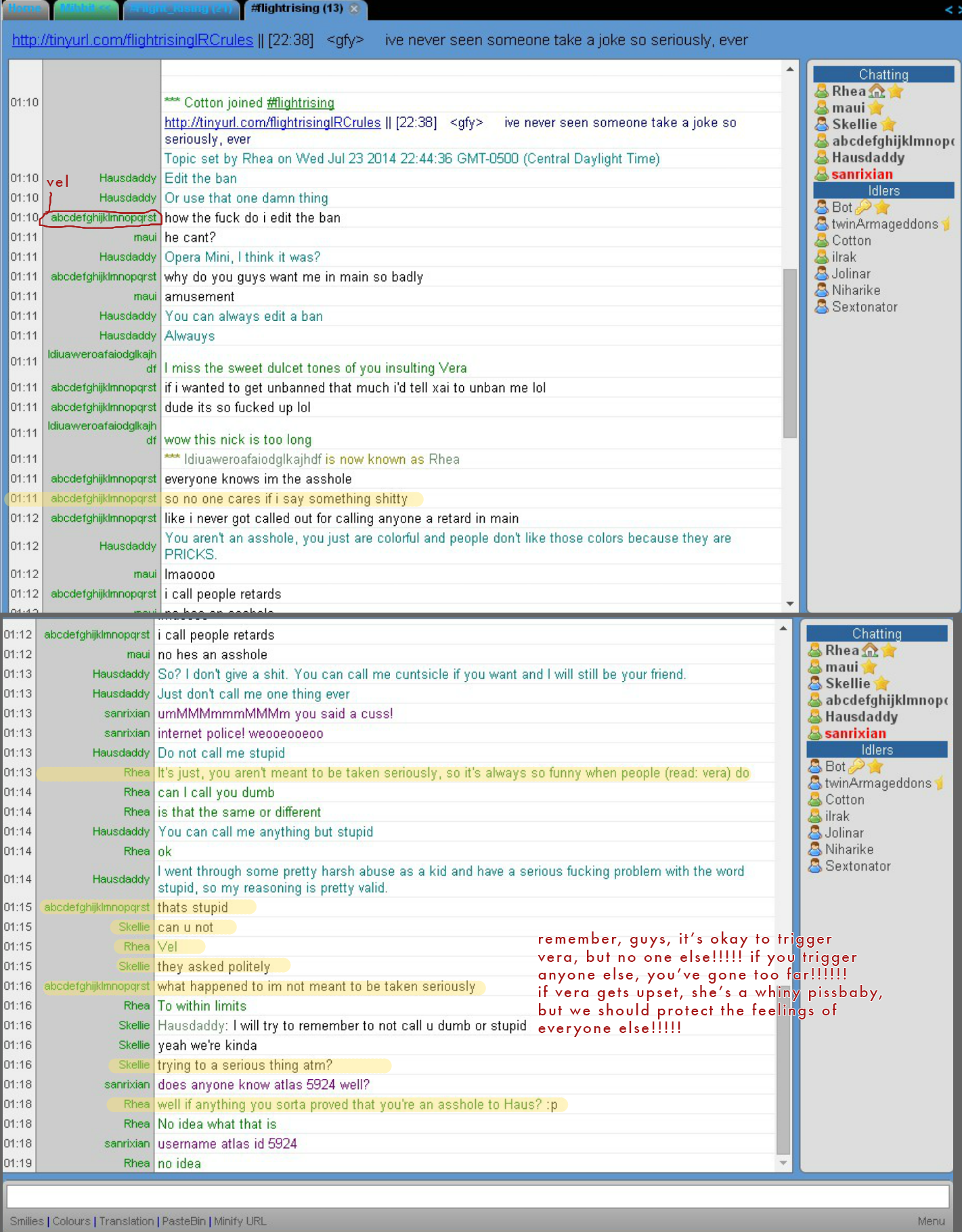Click the #flightrising channel link in join message
962x1232 pixels.
point(301,103)
